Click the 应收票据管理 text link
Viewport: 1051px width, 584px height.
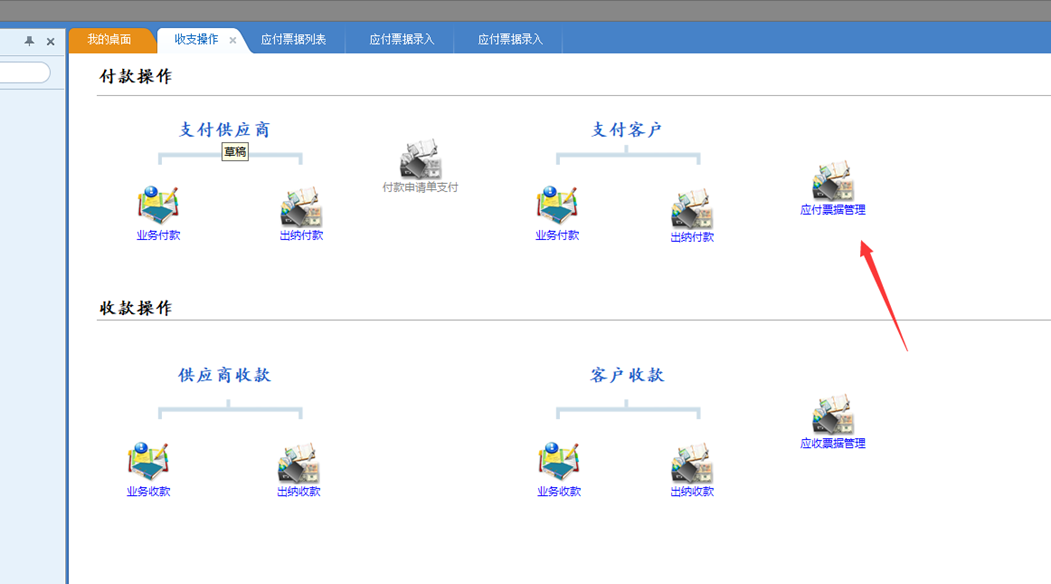832,443
